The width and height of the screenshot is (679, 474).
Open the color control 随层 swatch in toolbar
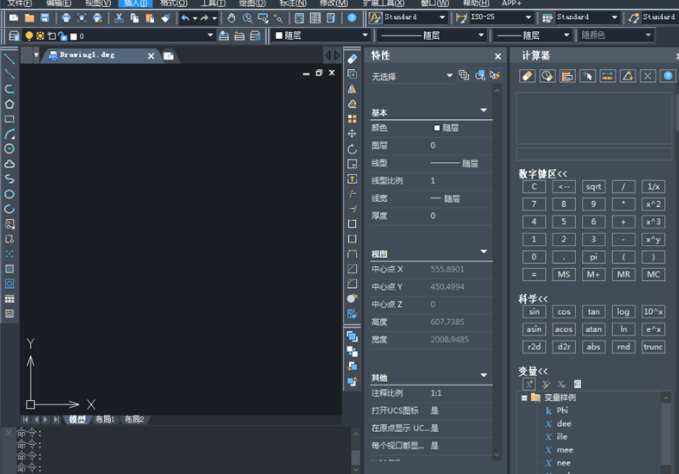click(x=279, y=35)
